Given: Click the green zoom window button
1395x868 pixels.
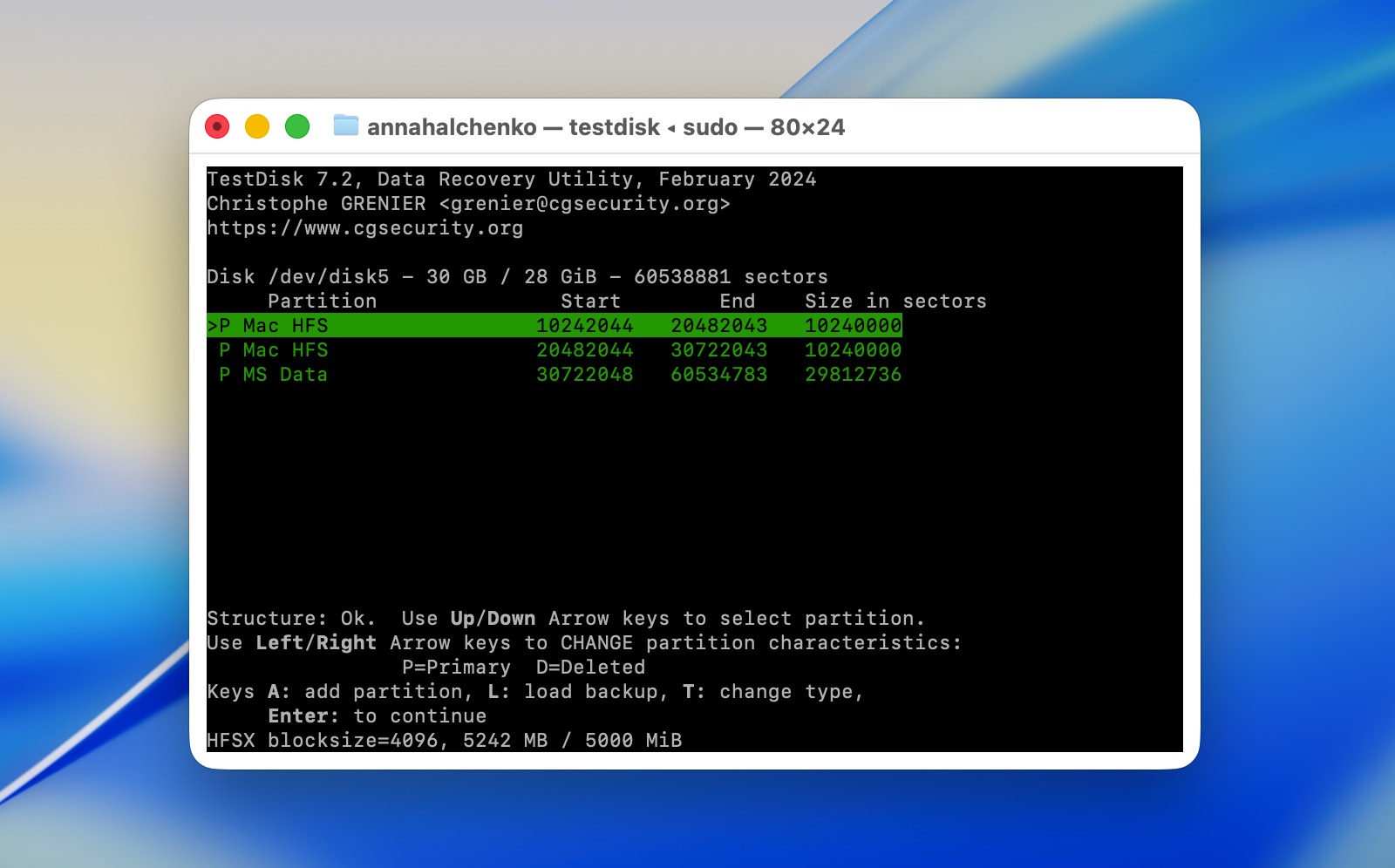Looking at the screenshot, I should pos(297,126).
